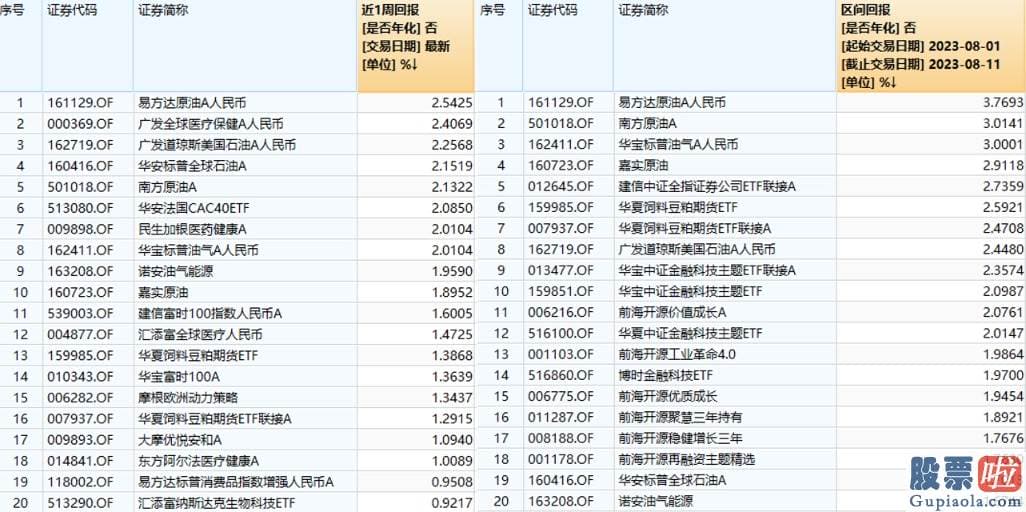The height and width of the screenshot is (512, 1026).
Task: Select fund code 009893.OF
Action: click(80, 439)
